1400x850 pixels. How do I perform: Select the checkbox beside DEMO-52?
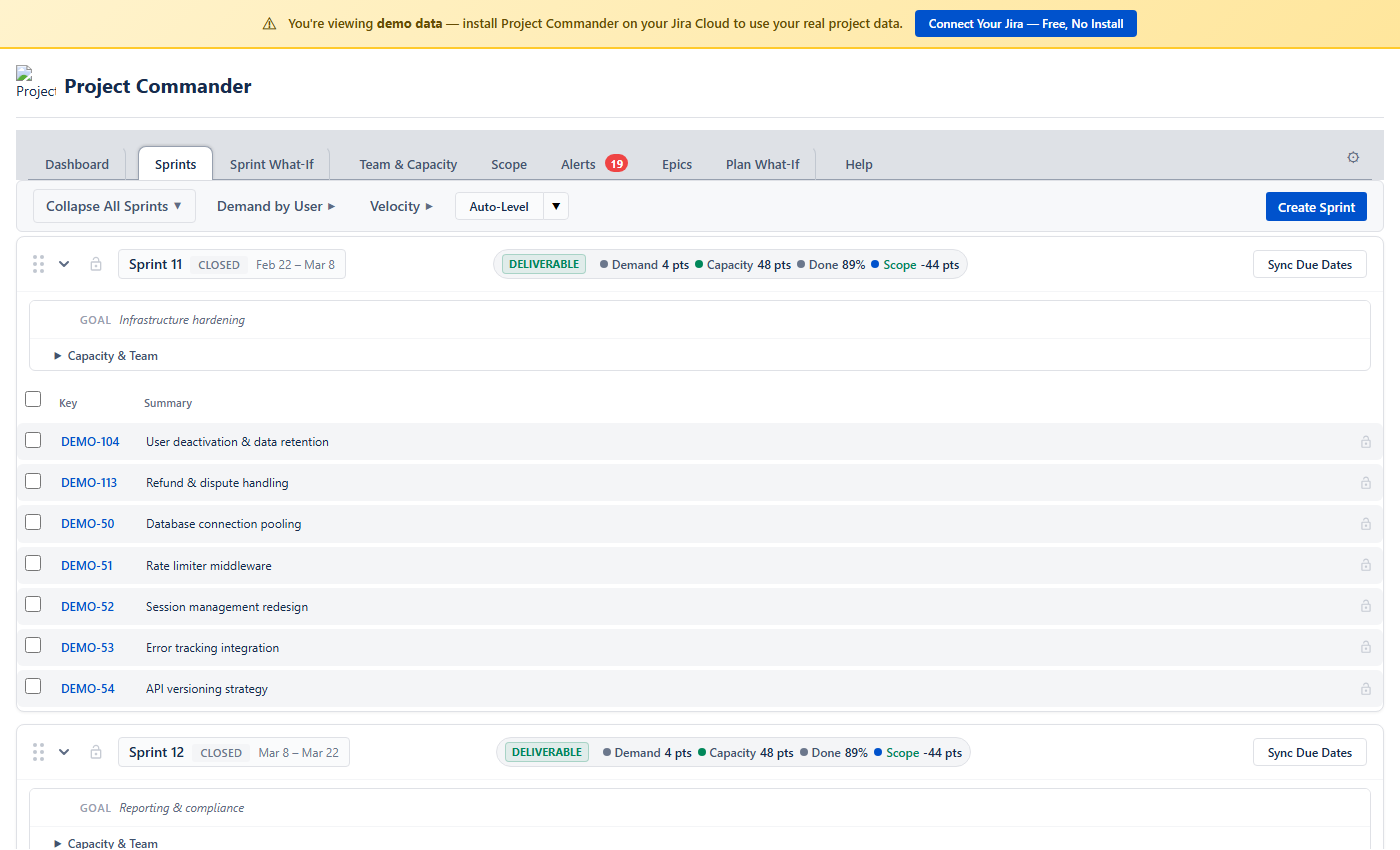tap(33, 604)
